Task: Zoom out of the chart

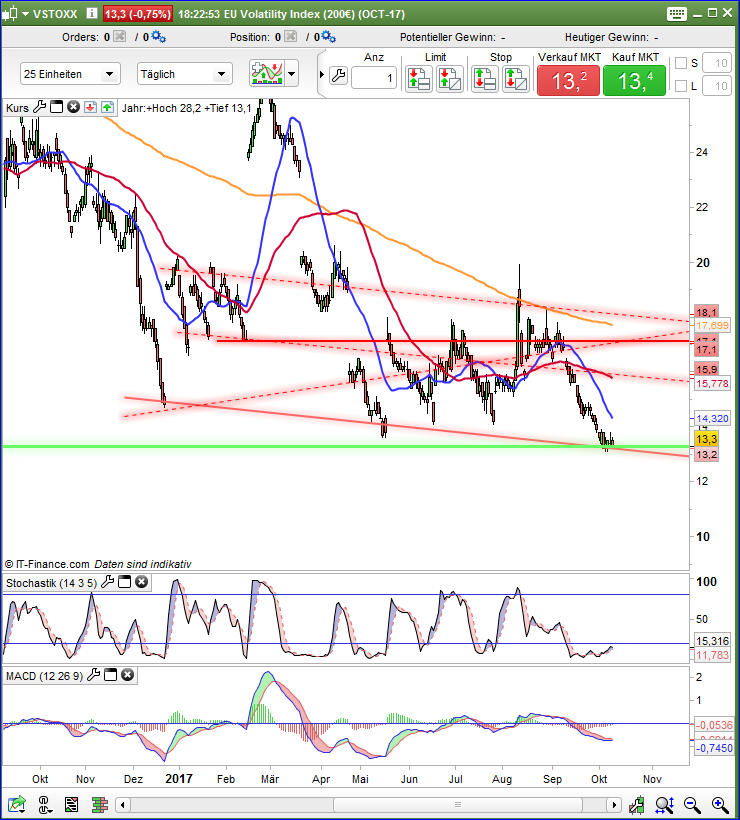Action: click(692, 805)
